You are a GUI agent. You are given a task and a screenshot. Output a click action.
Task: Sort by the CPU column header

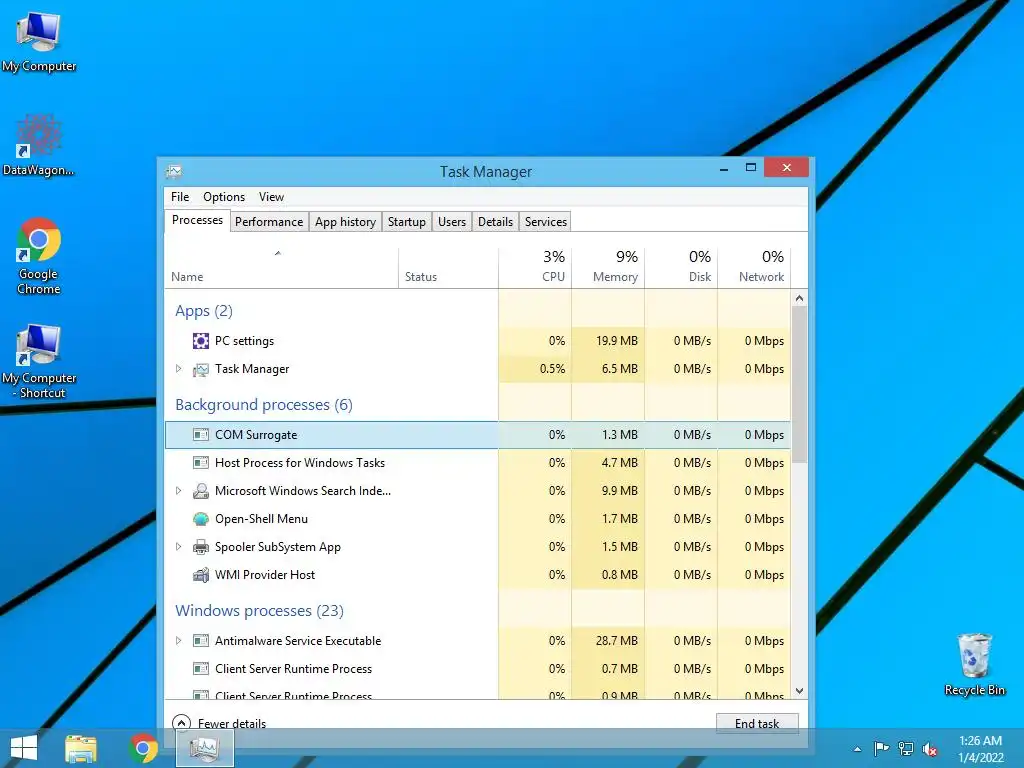(535, 268)
